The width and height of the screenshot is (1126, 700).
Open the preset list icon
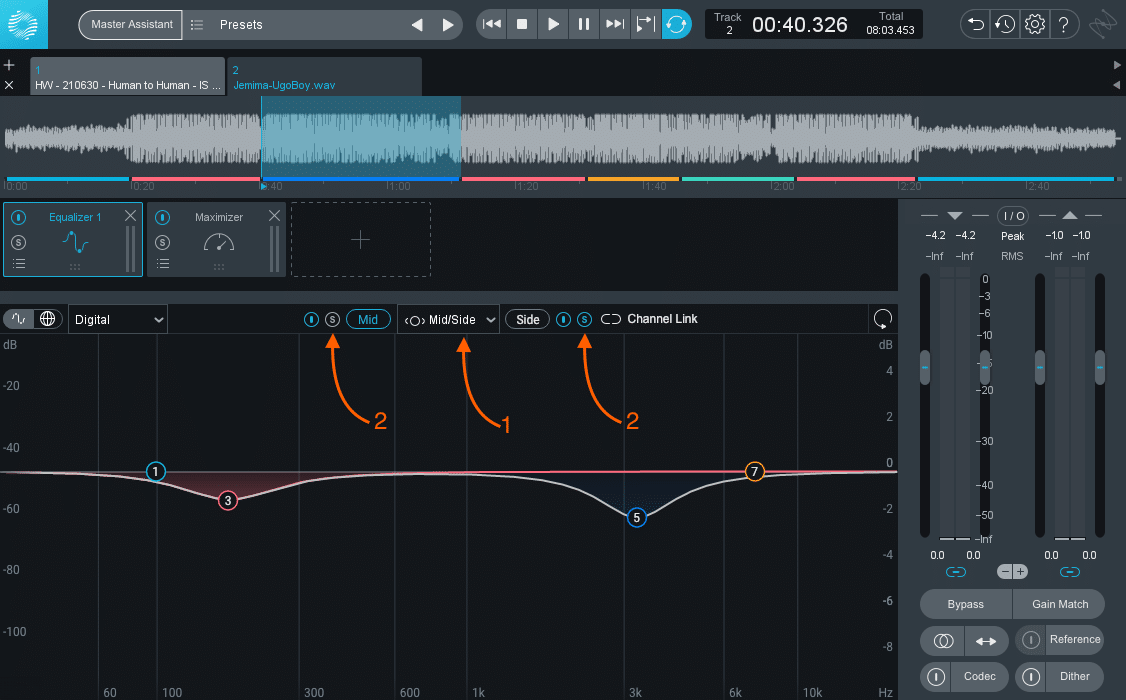click(197, 24)
